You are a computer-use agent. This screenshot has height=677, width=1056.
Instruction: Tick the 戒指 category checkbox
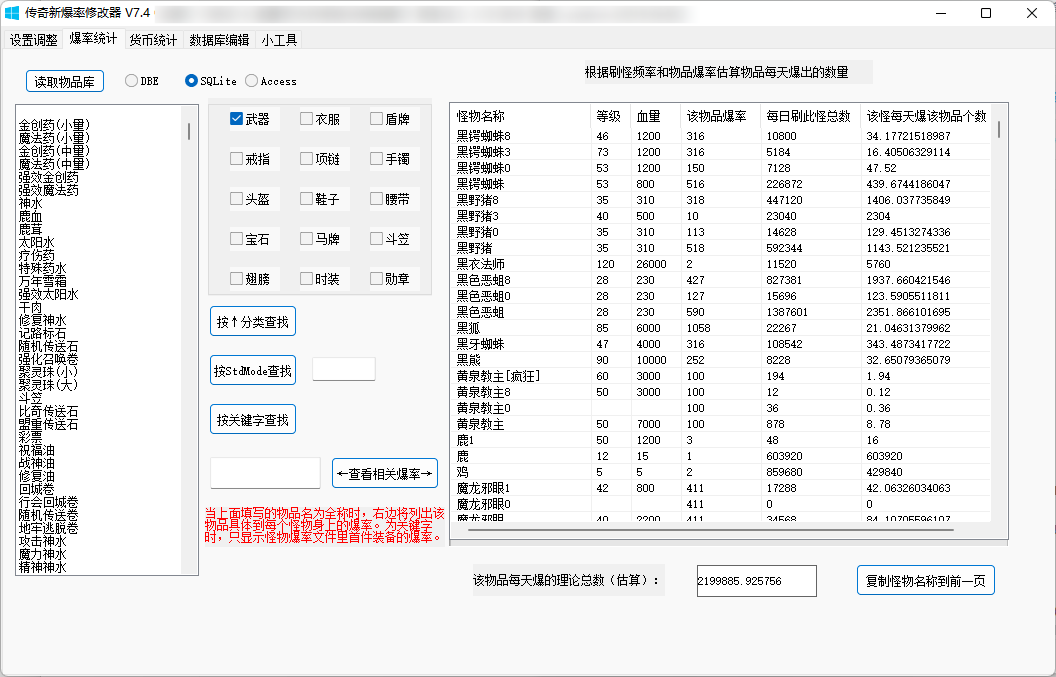click(237, 159)
